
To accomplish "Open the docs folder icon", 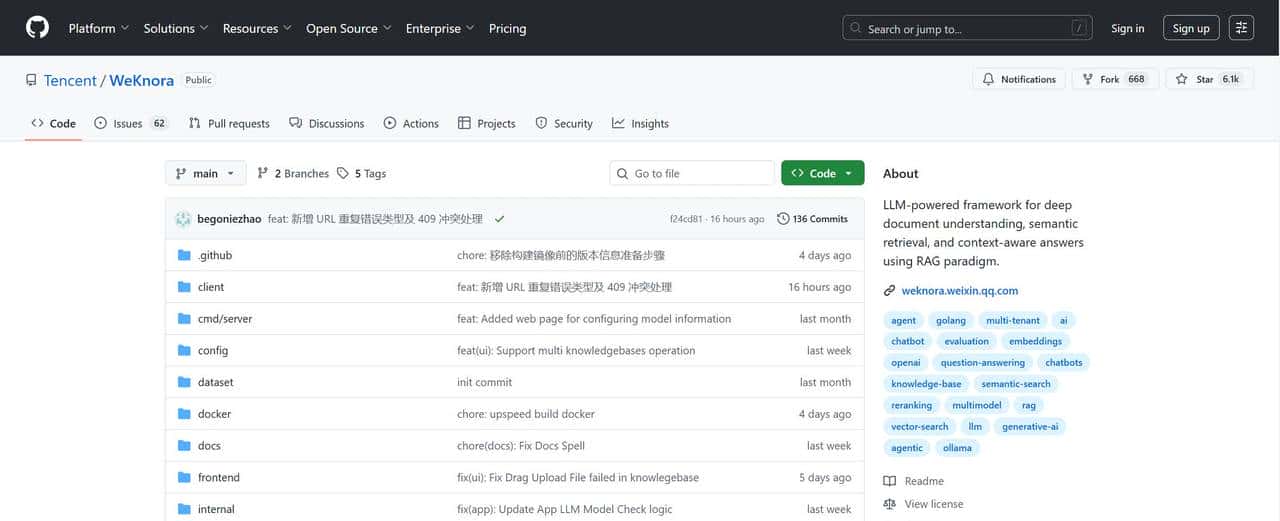I will pos(184,445).
